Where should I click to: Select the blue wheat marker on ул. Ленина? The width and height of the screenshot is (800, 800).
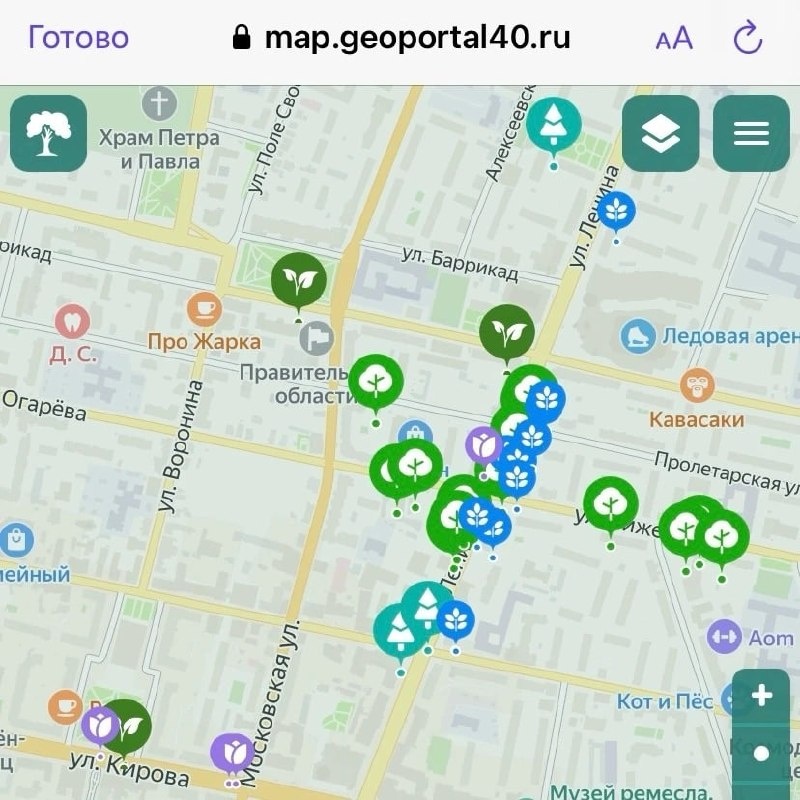(616, 211)
